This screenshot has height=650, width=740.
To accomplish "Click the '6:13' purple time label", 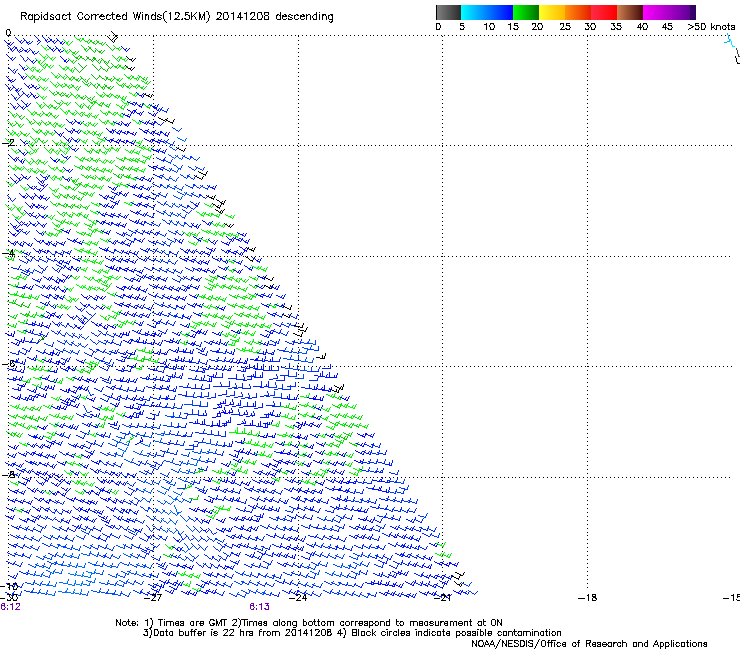I will pyautogui.click(x=259, y=607).
